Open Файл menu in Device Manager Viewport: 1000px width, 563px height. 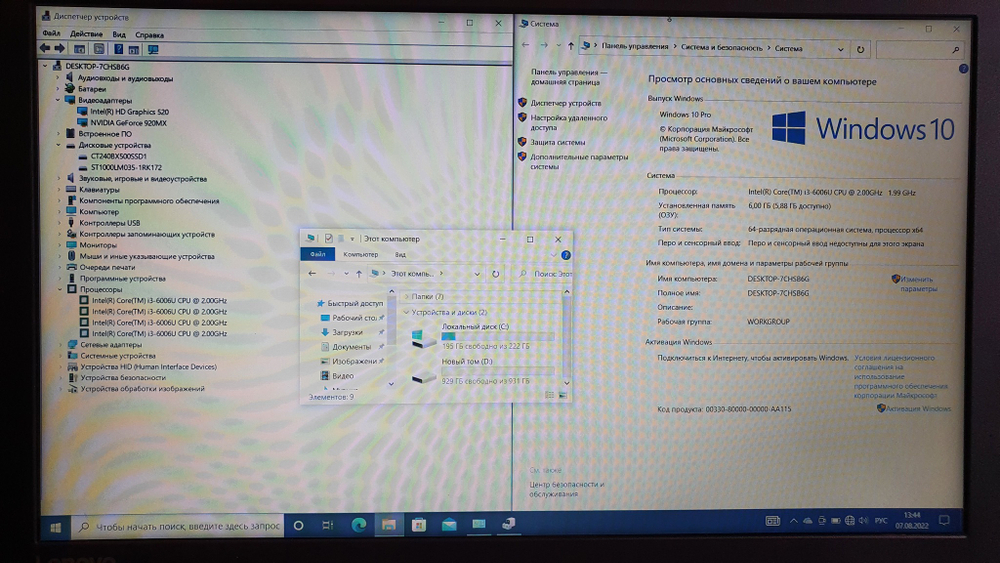point(51,34)
